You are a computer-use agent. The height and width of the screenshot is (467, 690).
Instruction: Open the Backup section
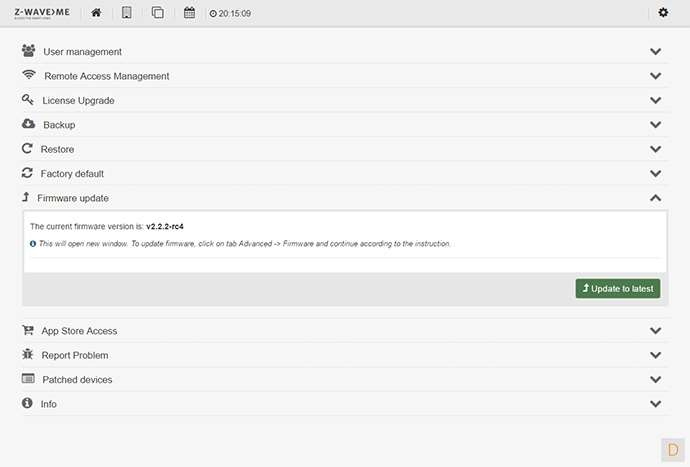(59, 125)
